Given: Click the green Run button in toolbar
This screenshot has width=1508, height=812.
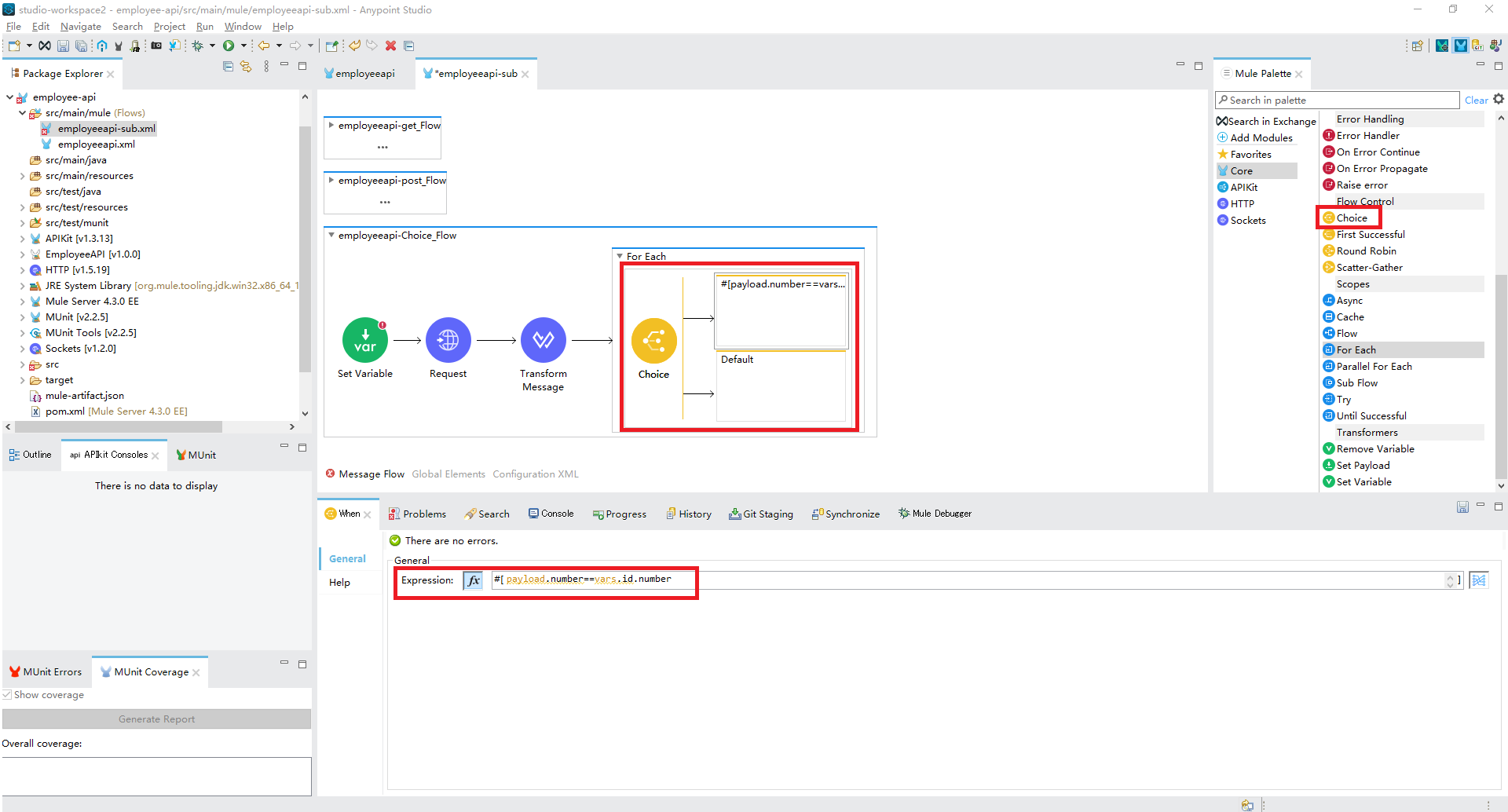Looking at the screenshot, I should point(229,46).
